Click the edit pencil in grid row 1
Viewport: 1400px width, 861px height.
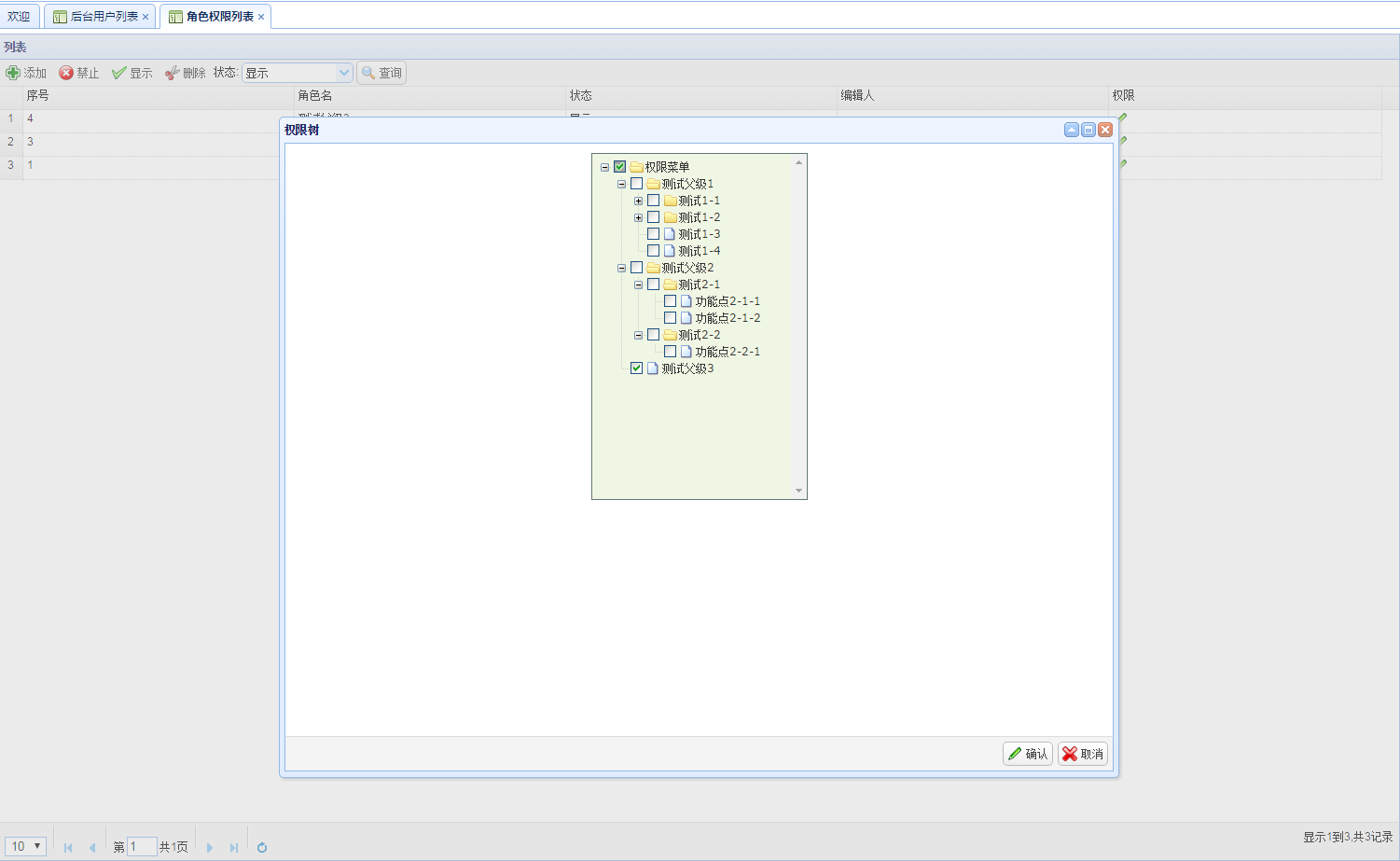[x=1122, y=118]
